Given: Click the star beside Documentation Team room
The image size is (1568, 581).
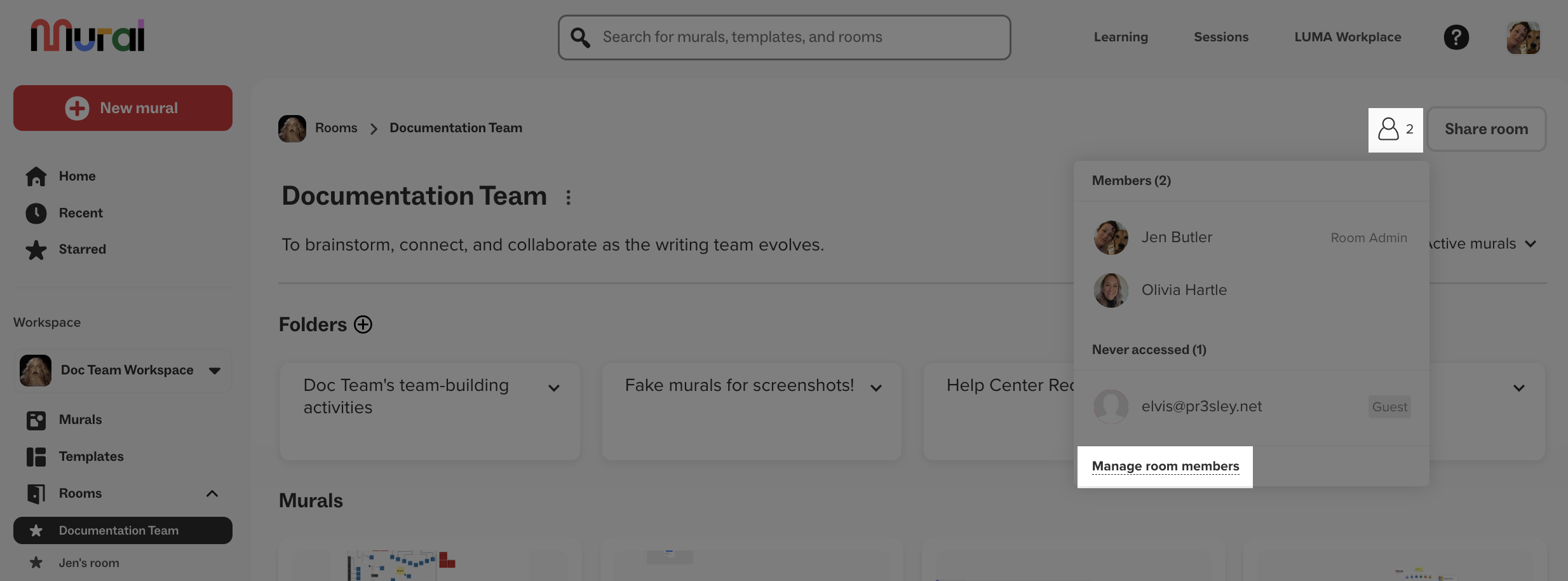Looking at the screenshot, I should (36, 530).
